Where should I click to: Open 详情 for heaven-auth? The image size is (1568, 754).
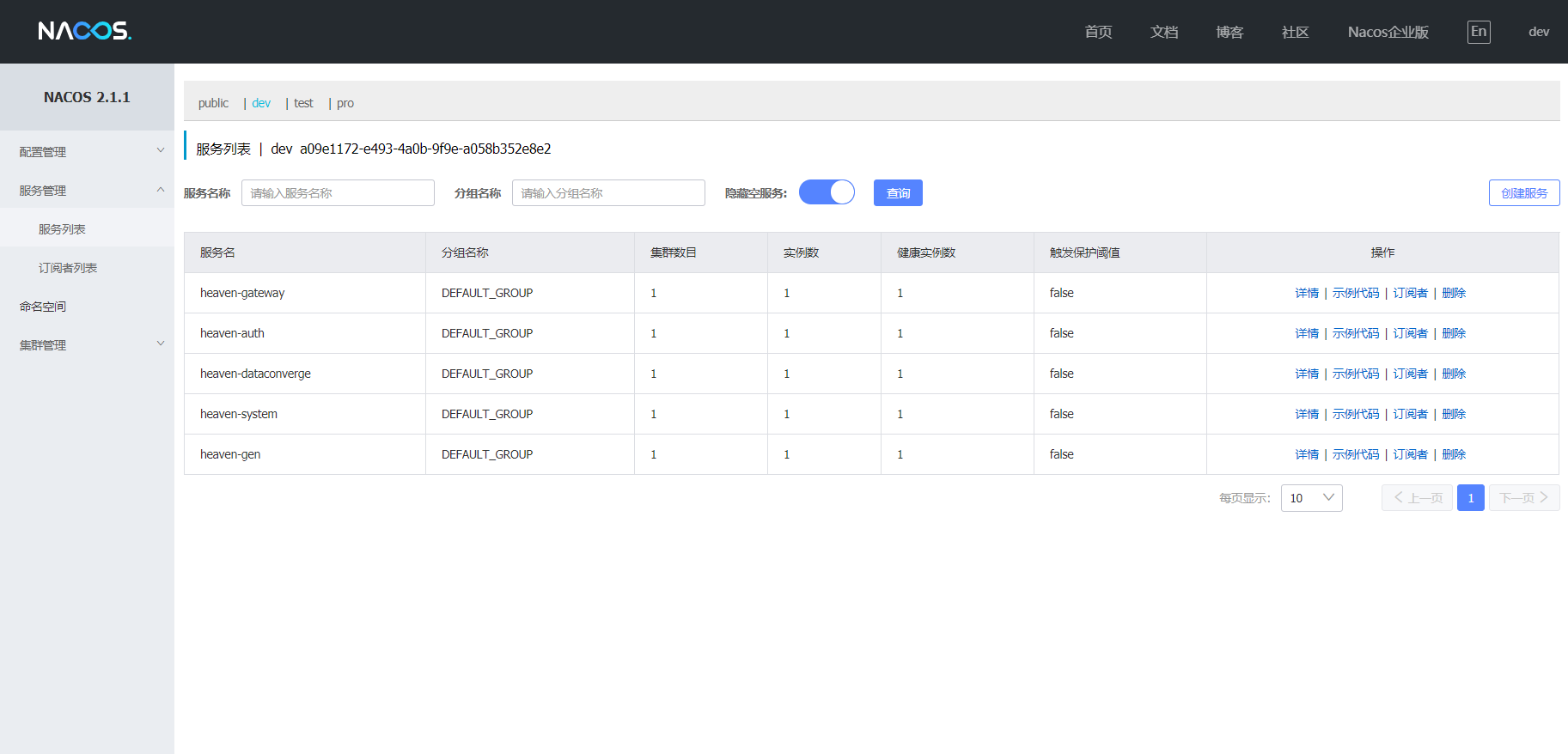click(x=1307, y=333)
